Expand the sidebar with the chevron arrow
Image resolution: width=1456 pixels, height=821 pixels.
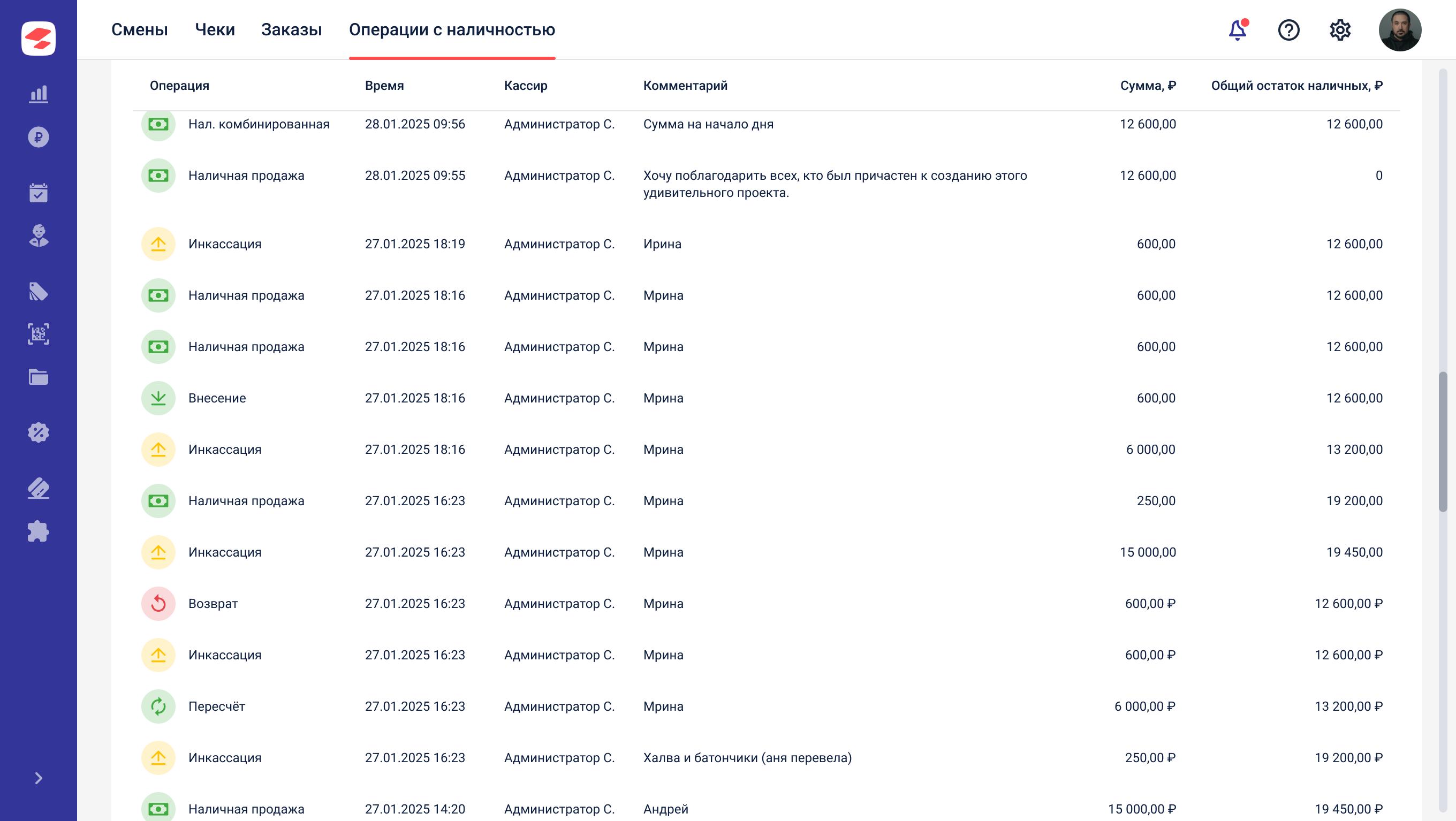tap(39, 778)
